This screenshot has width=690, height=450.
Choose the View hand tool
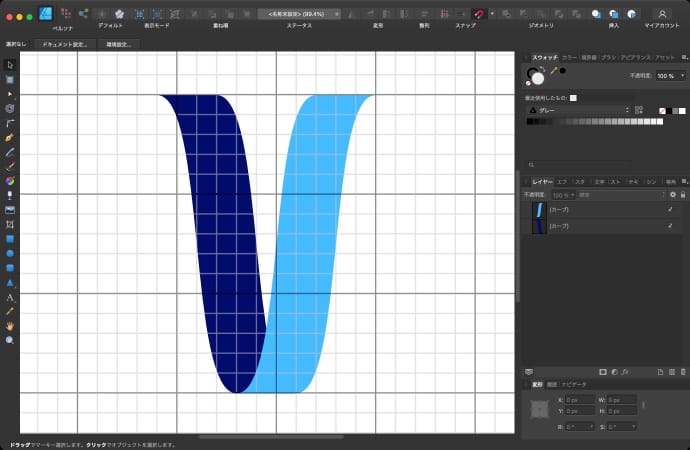pyautogui.click(x=10, y=326)
